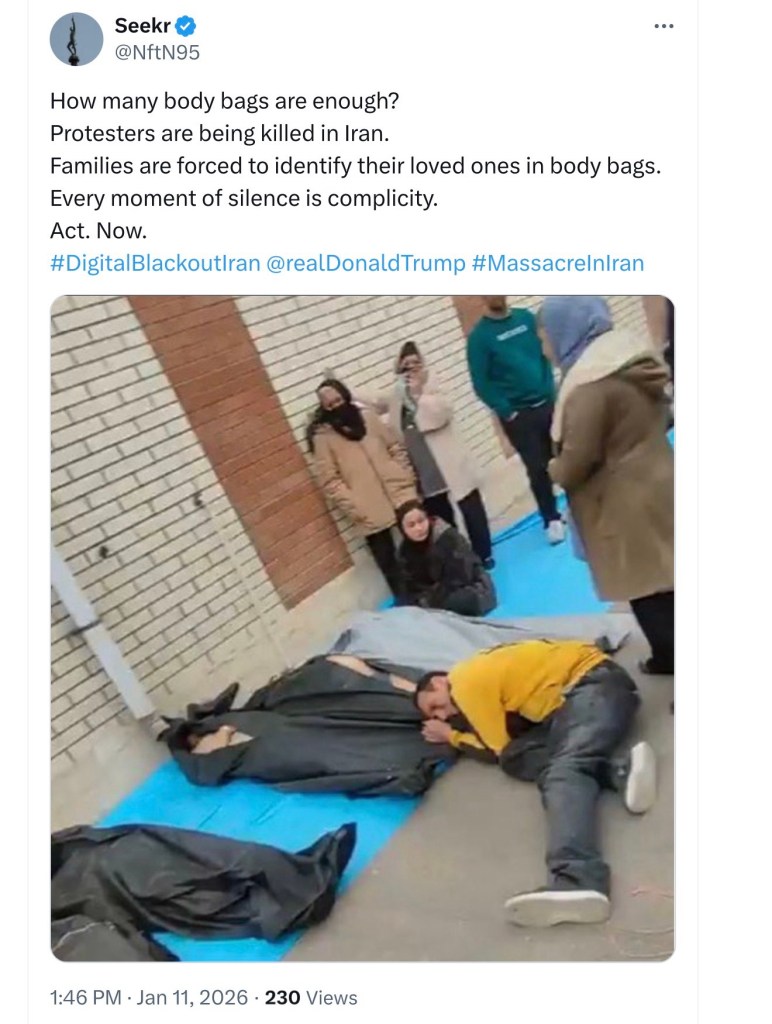
Task: Click the Views label
Action: click(332, 997)
